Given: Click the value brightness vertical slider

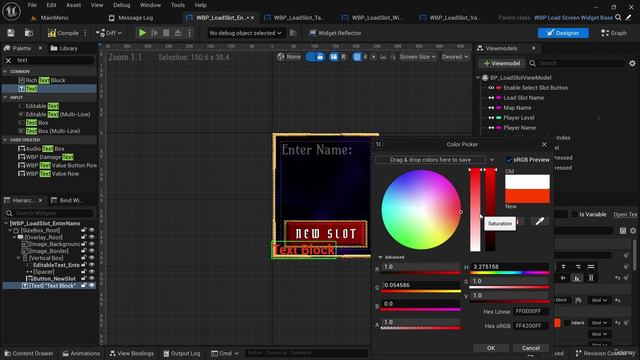Looking at the screenshot, I should [491, 210].
